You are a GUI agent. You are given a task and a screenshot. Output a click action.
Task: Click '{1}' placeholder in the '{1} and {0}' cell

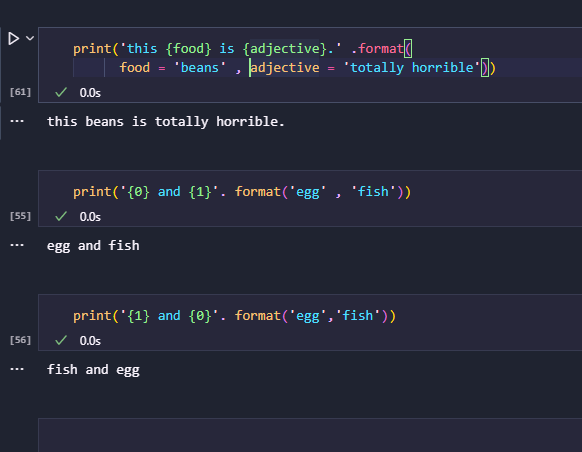138,316
